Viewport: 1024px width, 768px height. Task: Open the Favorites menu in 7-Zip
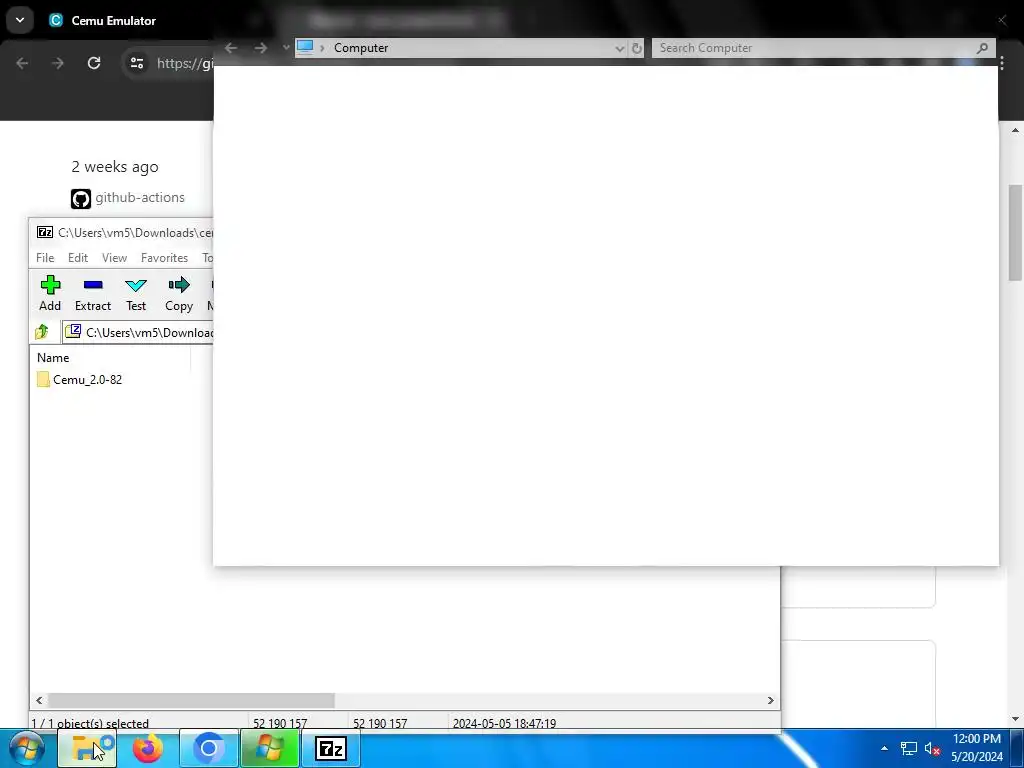164,258
